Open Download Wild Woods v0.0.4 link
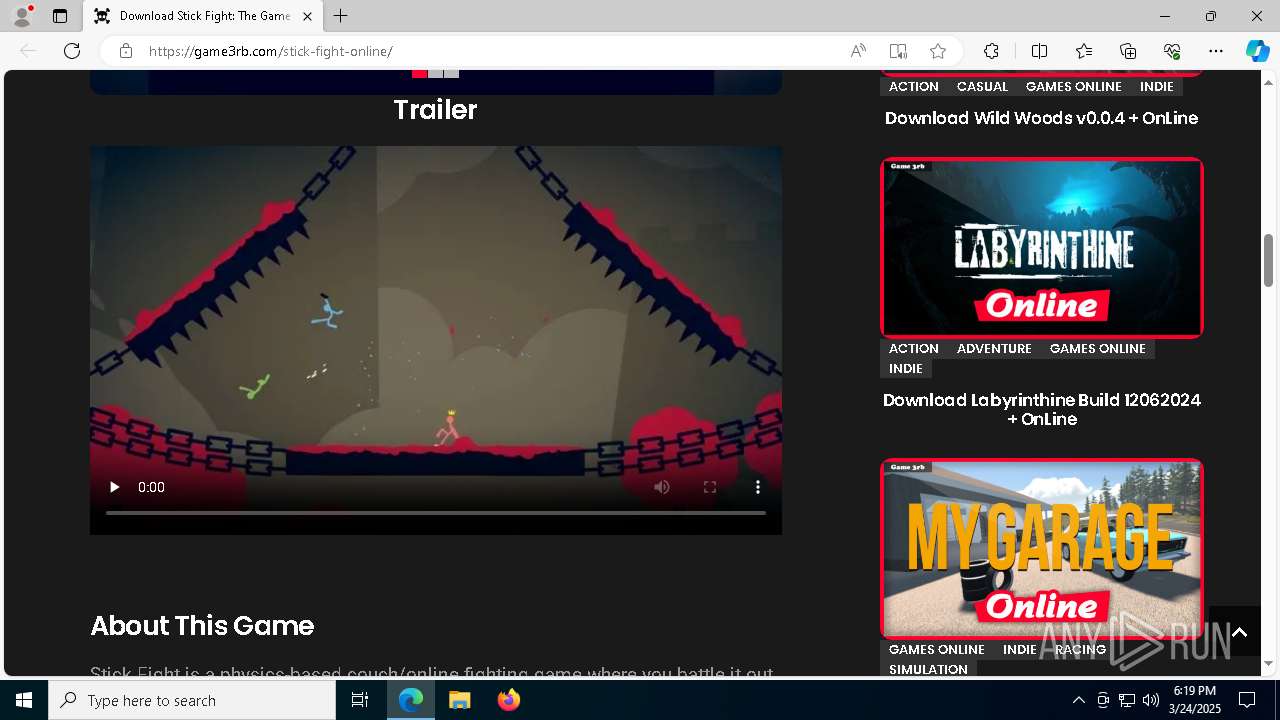This screenshot has height=720, width=1280. tap(1041, 118)
